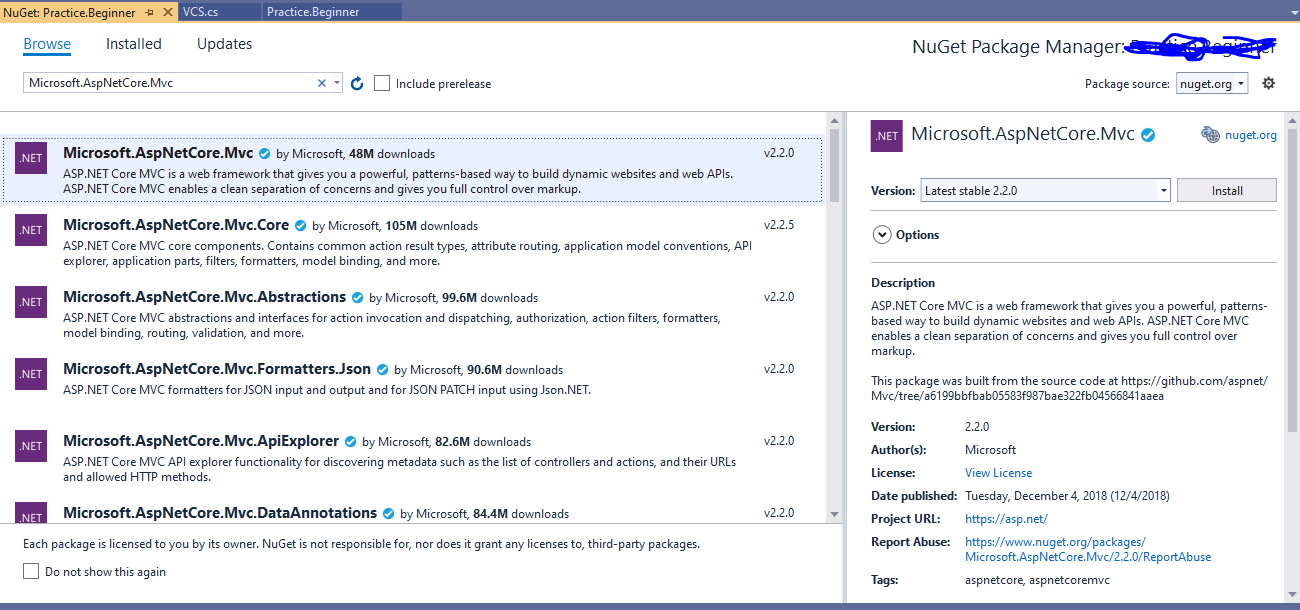Check Do not show this again

pyautogui.click(x=31, y=572)
